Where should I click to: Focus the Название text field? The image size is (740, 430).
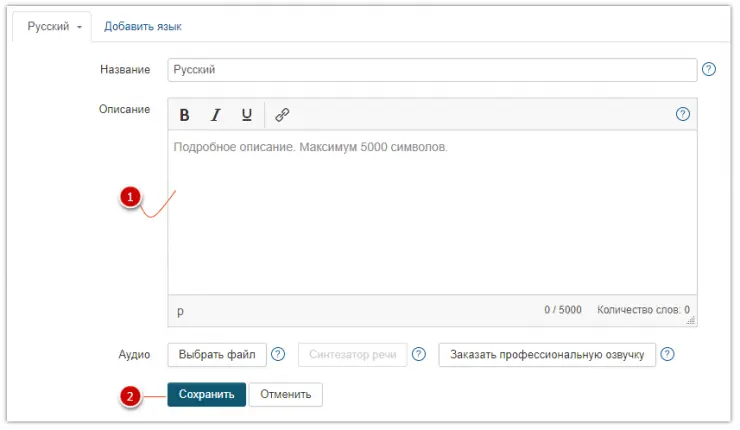[432, 70]
